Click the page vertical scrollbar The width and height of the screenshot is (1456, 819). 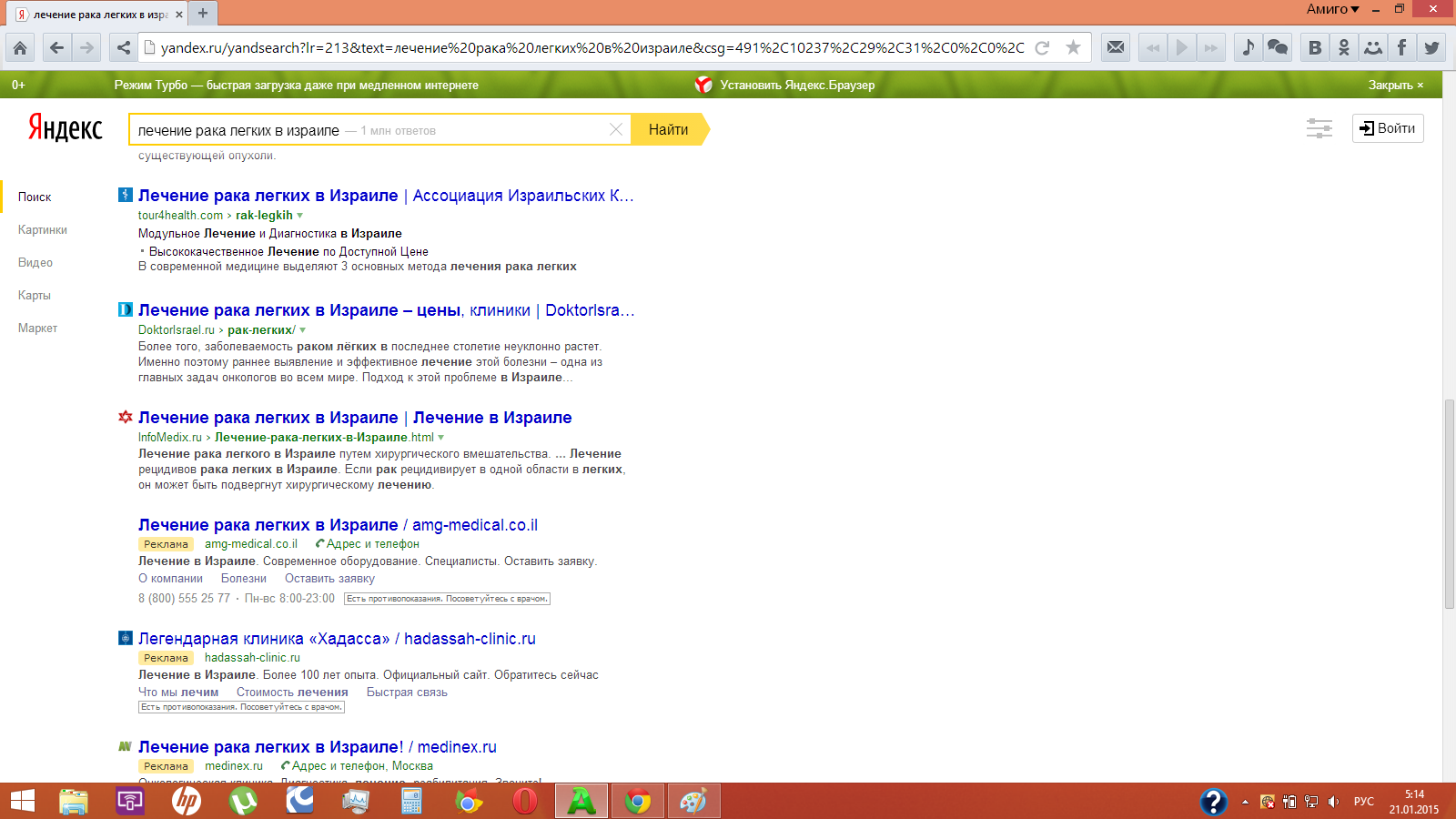point(1449,503)
